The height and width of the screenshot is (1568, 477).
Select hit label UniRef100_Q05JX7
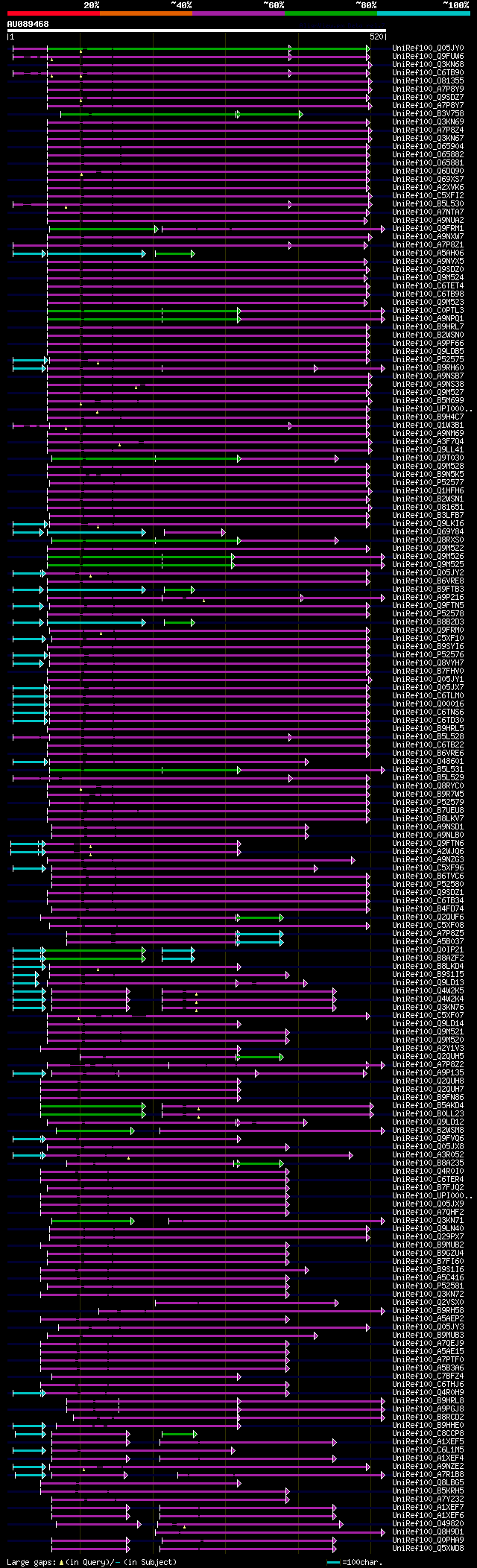coord(428,688)
